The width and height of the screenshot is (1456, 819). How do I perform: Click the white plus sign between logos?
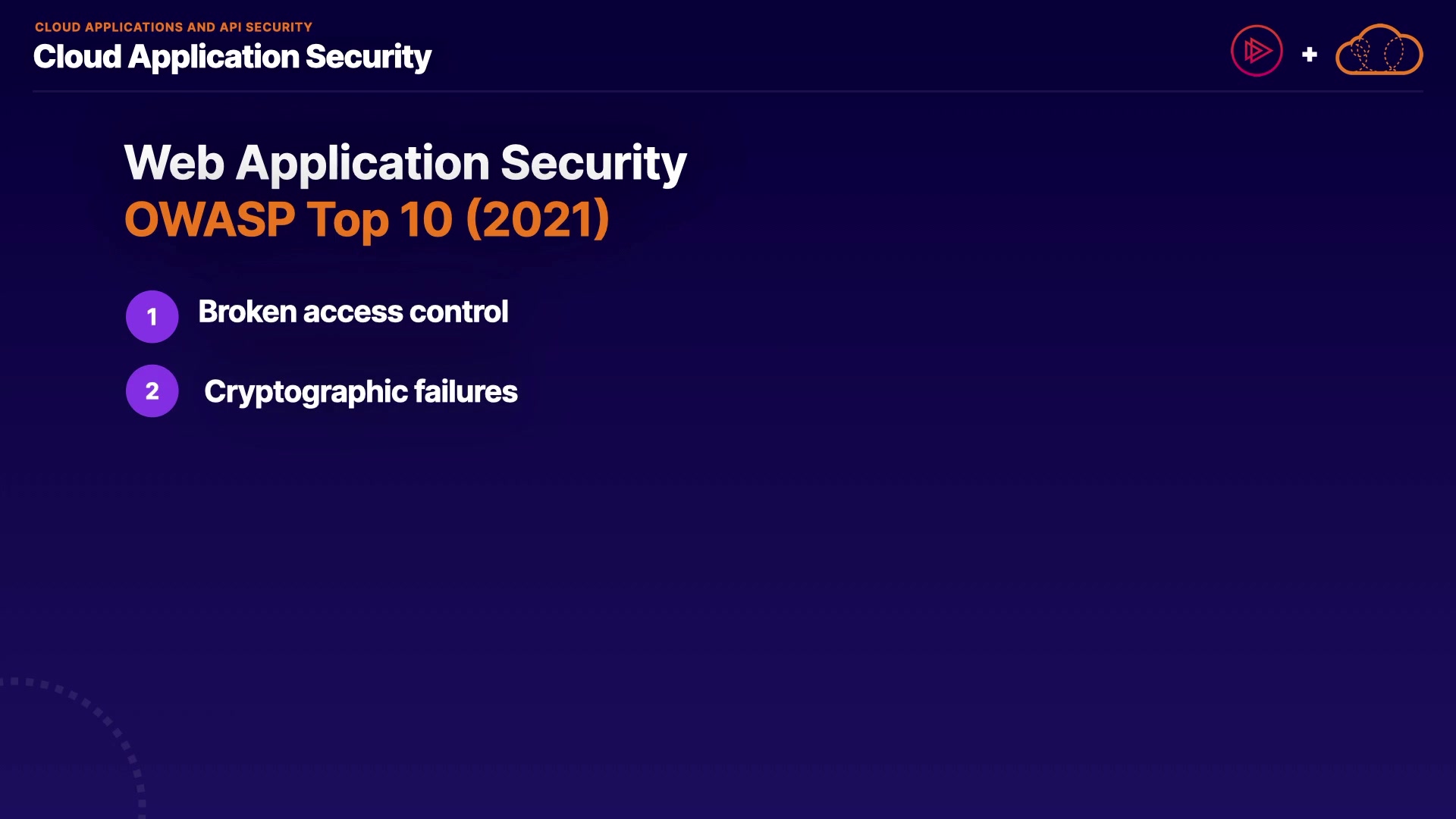point(1309,55)
